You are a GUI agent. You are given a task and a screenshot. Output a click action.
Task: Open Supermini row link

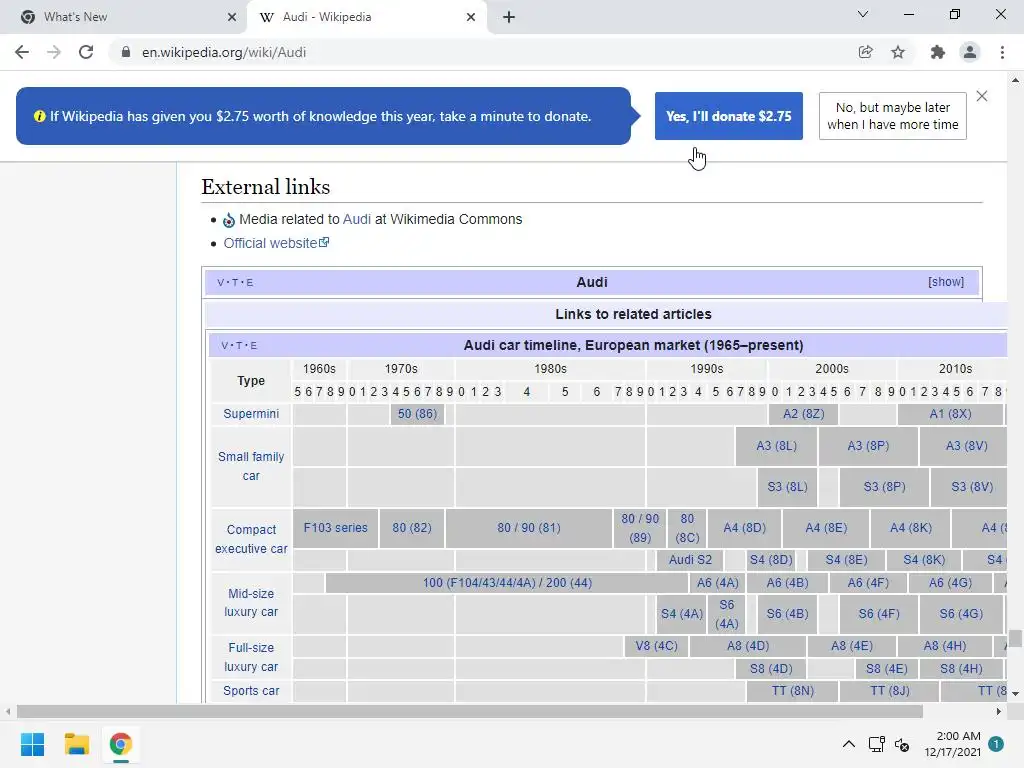(251, 414)
